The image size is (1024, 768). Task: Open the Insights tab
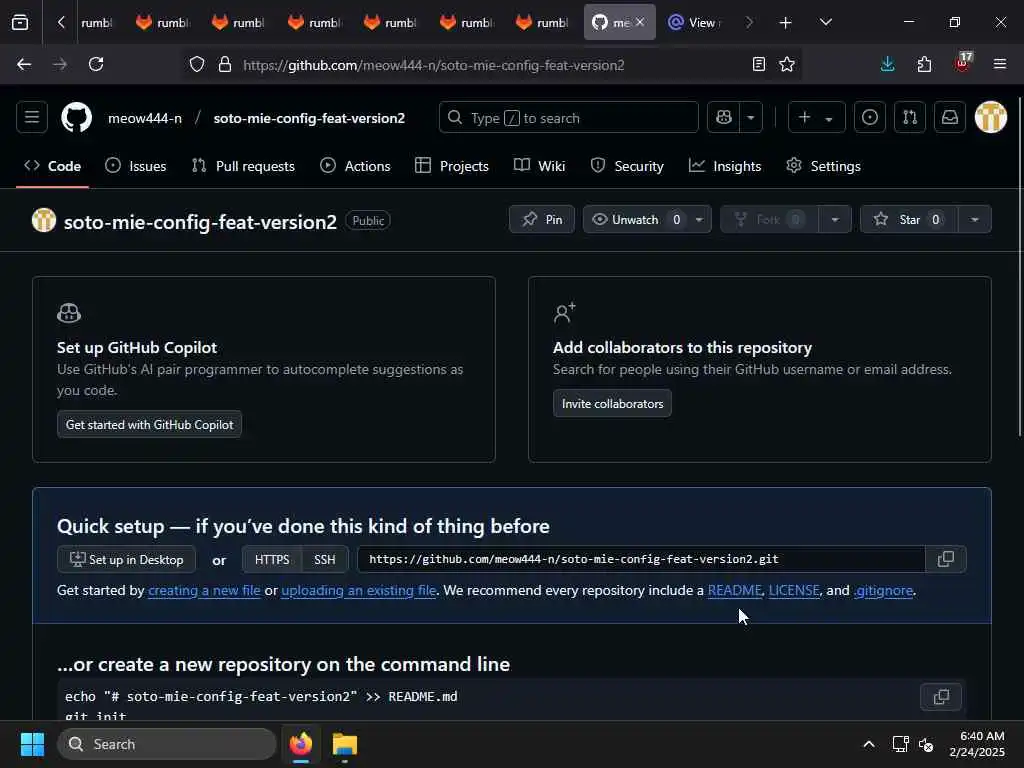(725, 166)
